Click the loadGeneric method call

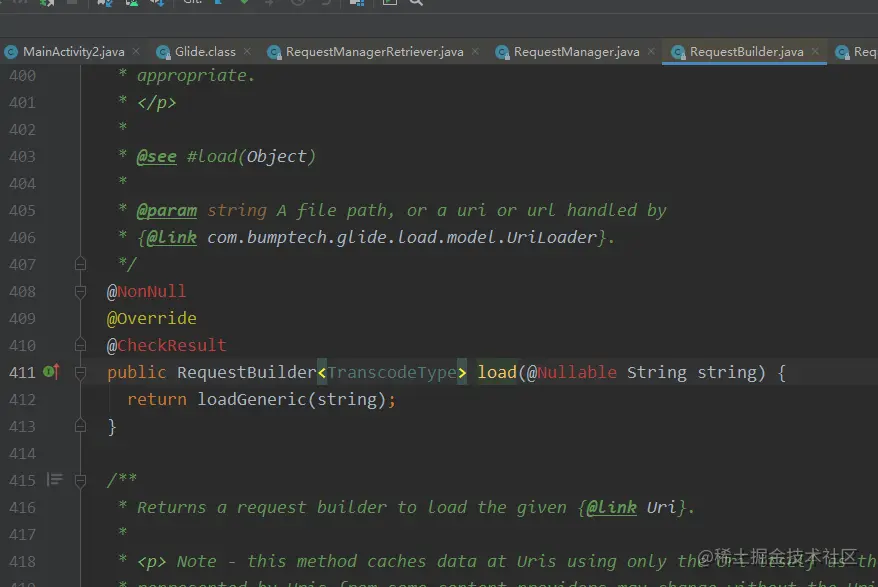(252, 399)
